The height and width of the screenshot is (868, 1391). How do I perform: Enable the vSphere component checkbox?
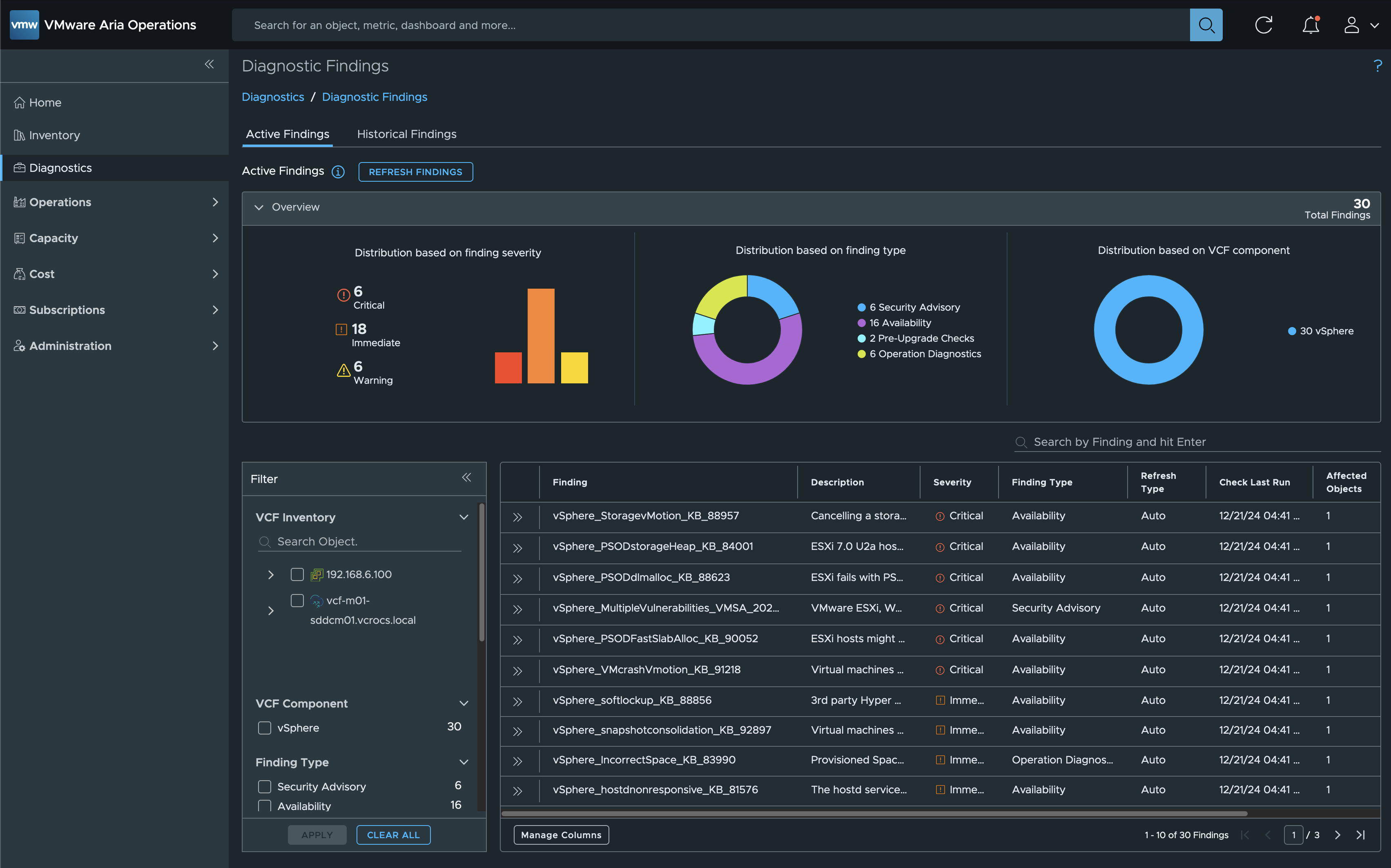click(265, 728)
